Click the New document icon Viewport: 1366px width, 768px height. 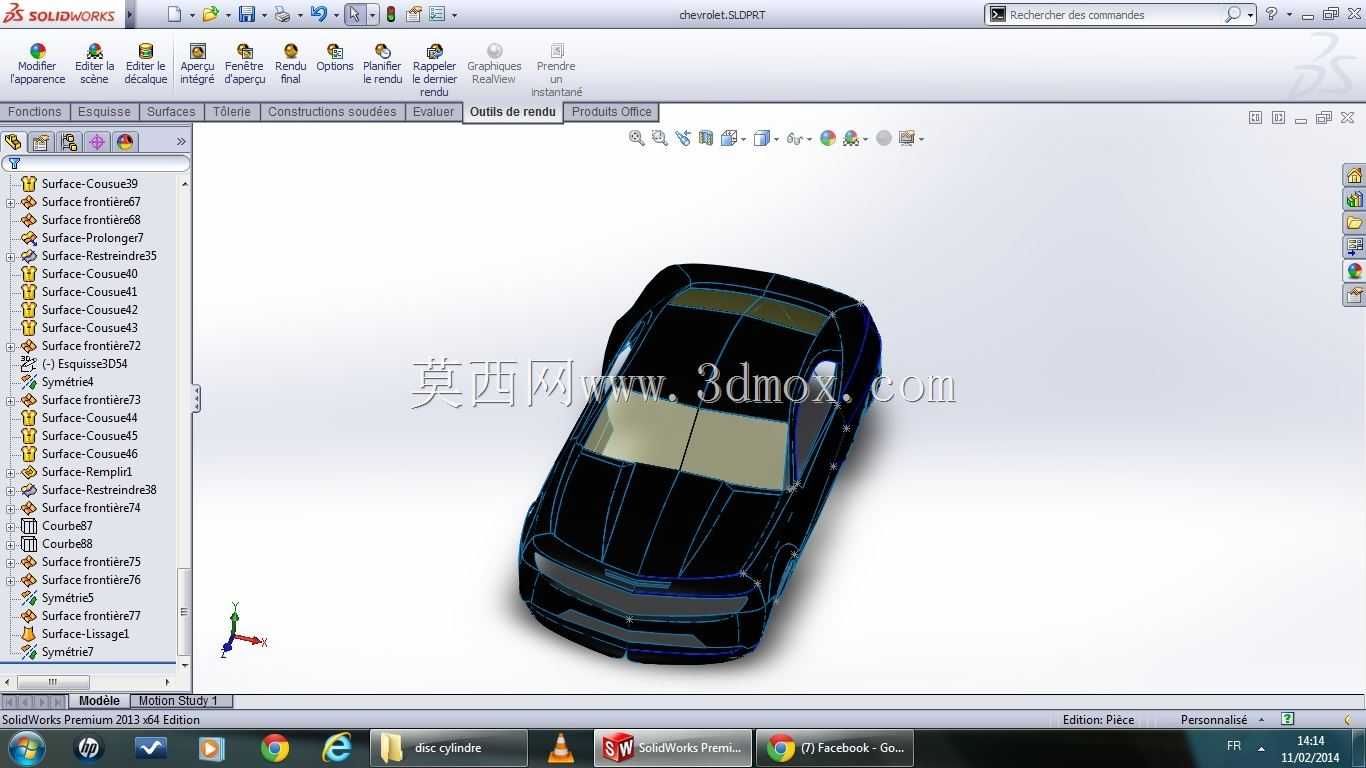tap(175, 14)
